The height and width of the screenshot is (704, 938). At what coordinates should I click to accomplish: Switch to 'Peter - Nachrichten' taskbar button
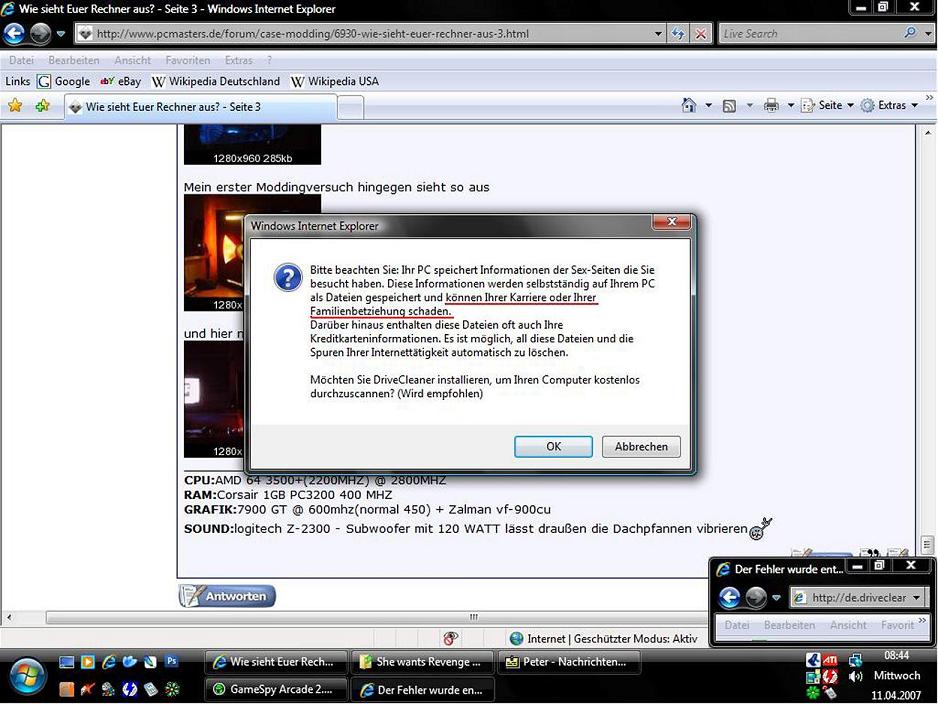point(569,662)
